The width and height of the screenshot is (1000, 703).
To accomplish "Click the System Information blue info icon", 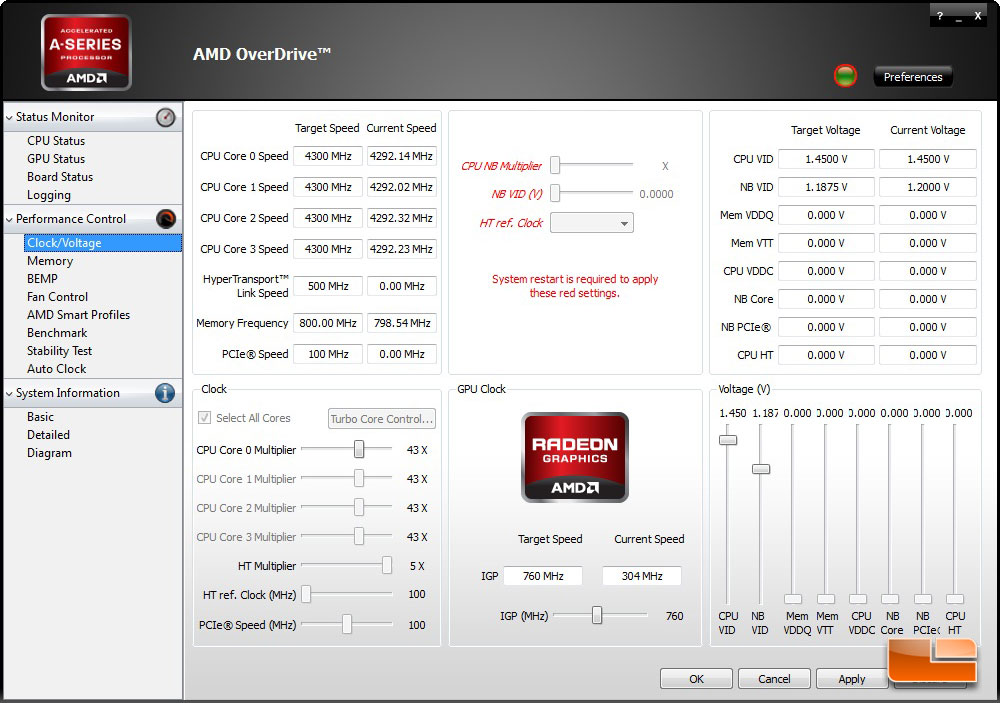I will tap(165, 393).
